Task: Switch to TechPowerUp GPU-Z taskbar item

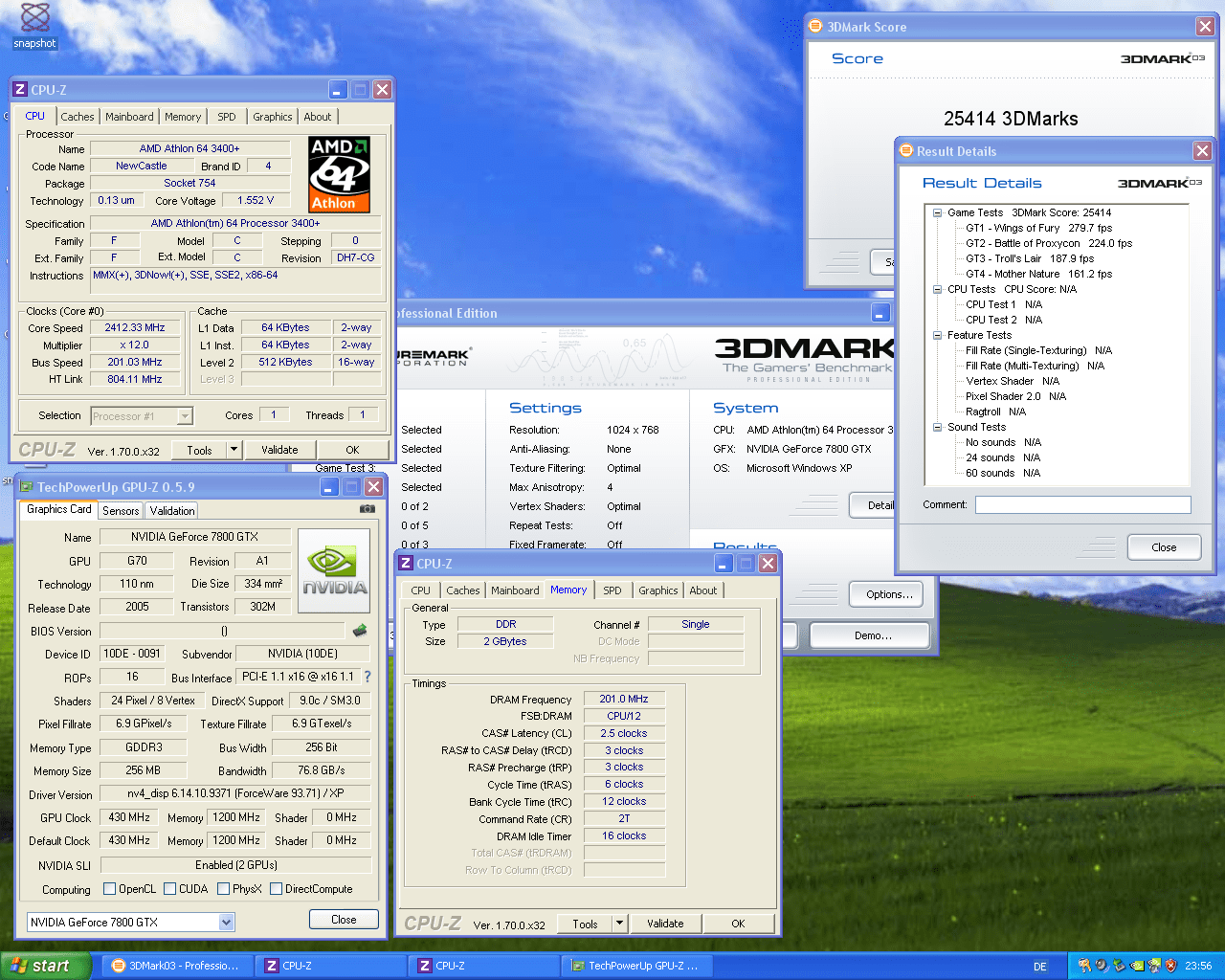Action: (636, 966)
